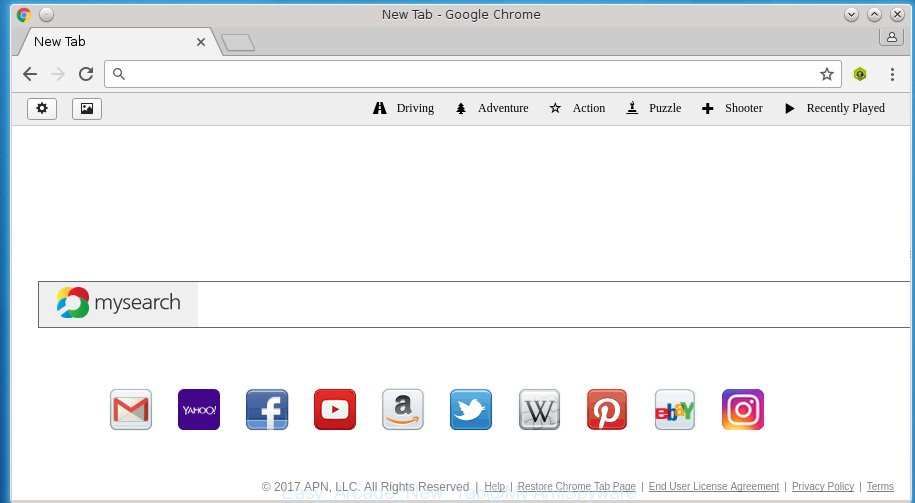Open the Wikipedia shortcut icon
Viewport: 915px width, 503px height.
pos(539,410)
